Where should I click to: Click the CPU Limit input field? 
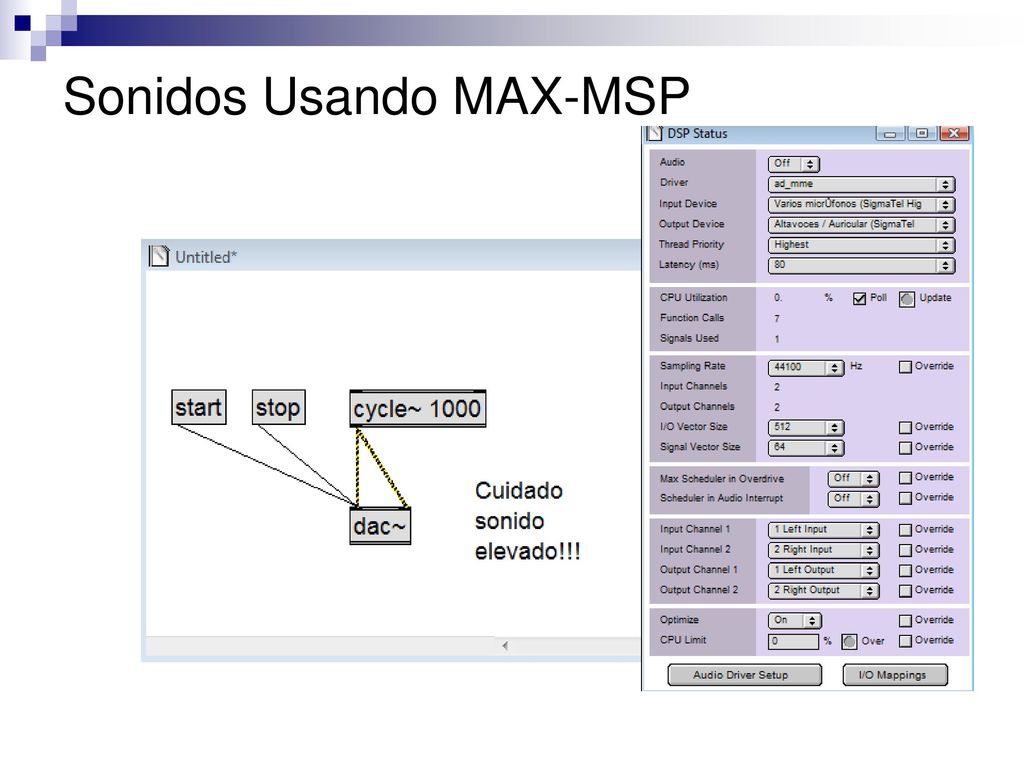[x=793, y=641]
